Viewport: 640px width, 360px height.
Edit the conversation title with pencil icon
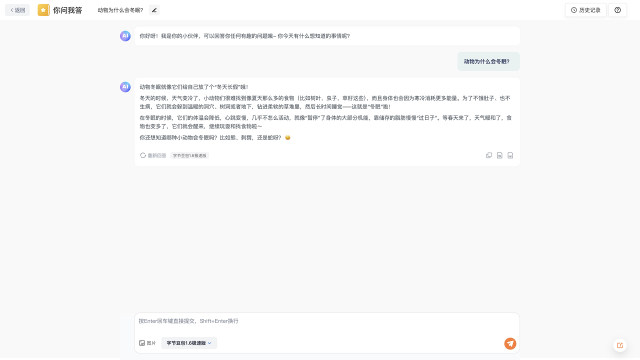click(154, 10)
